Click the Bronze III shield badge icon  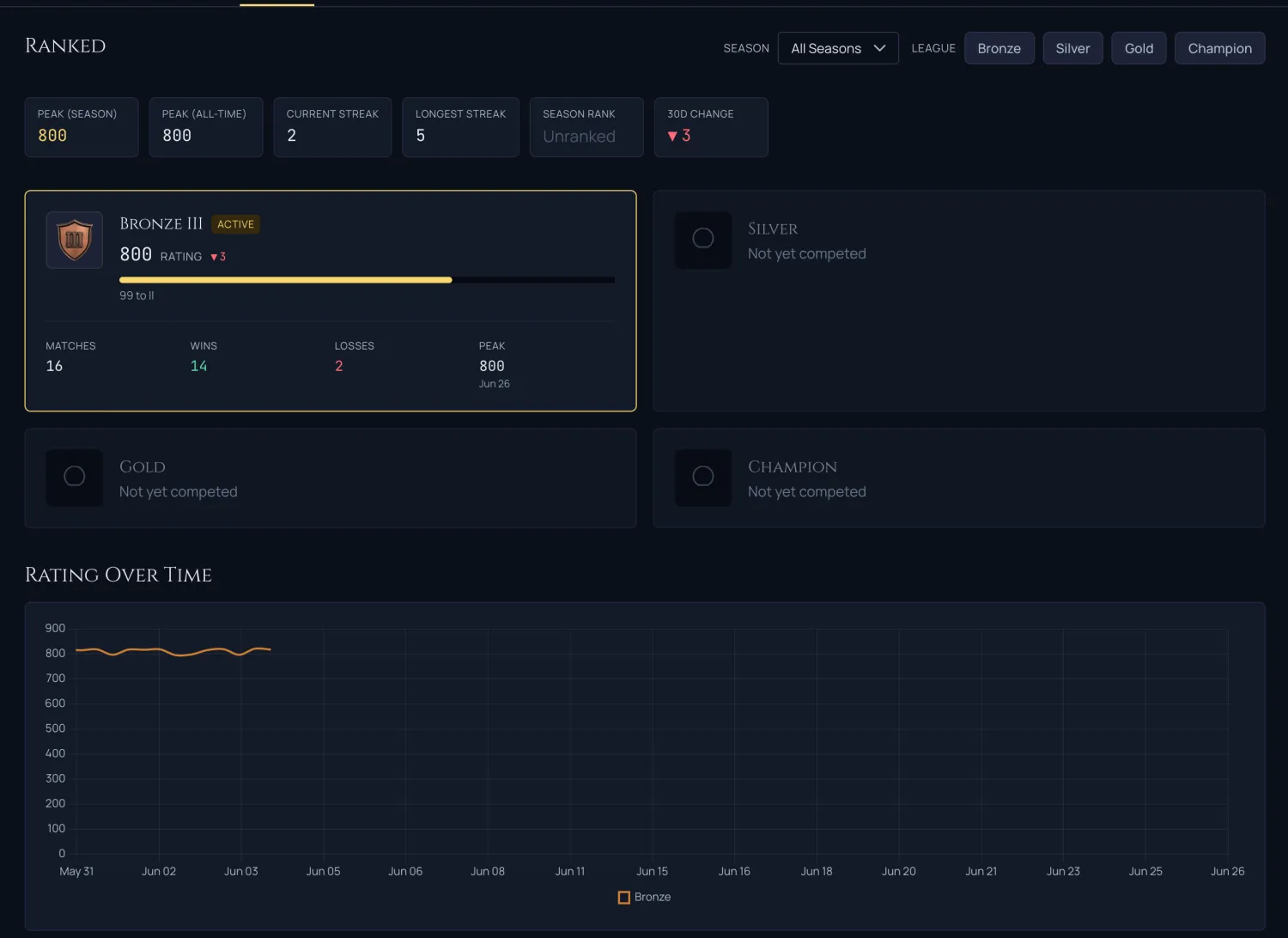(x=75, y=240)
